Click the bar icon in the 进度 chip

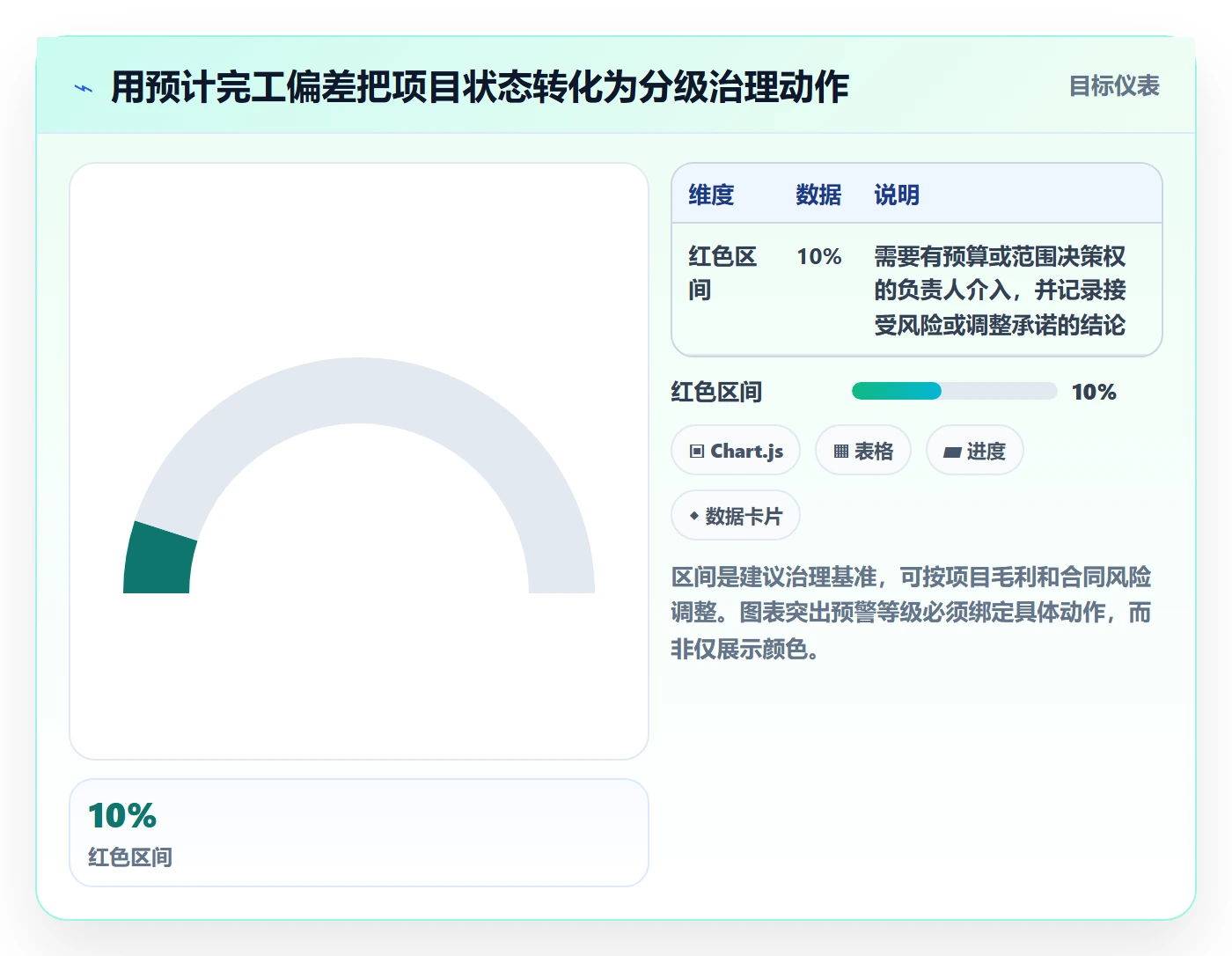tap(952, 452)
